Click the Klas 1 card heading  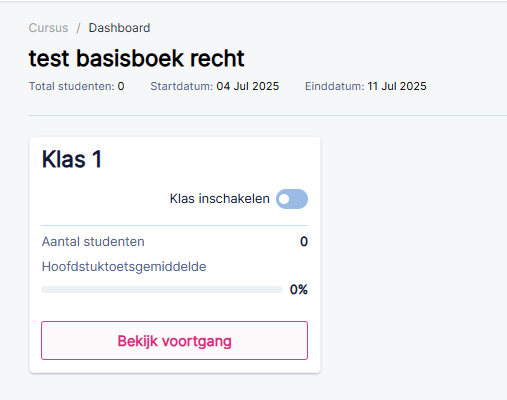coord(72,159)
